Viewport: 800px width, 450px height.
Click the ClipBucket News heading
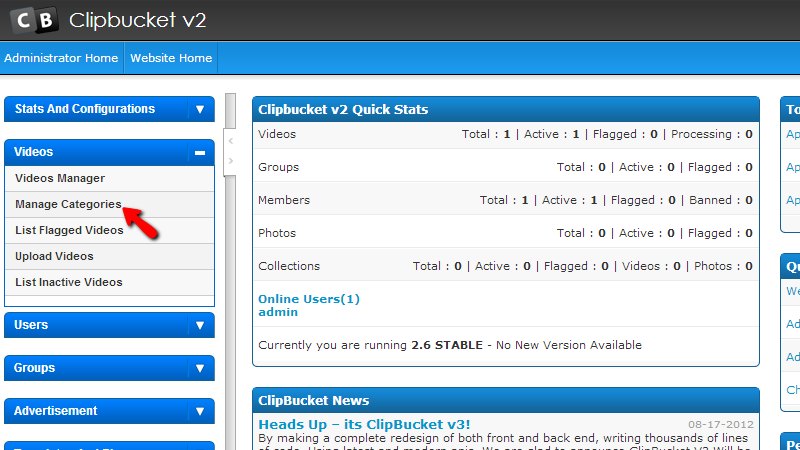click(x=313, y=401)
